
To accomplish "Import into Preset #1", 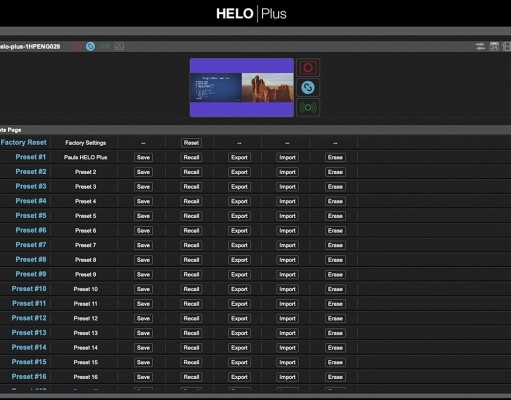I will (287, 158).
